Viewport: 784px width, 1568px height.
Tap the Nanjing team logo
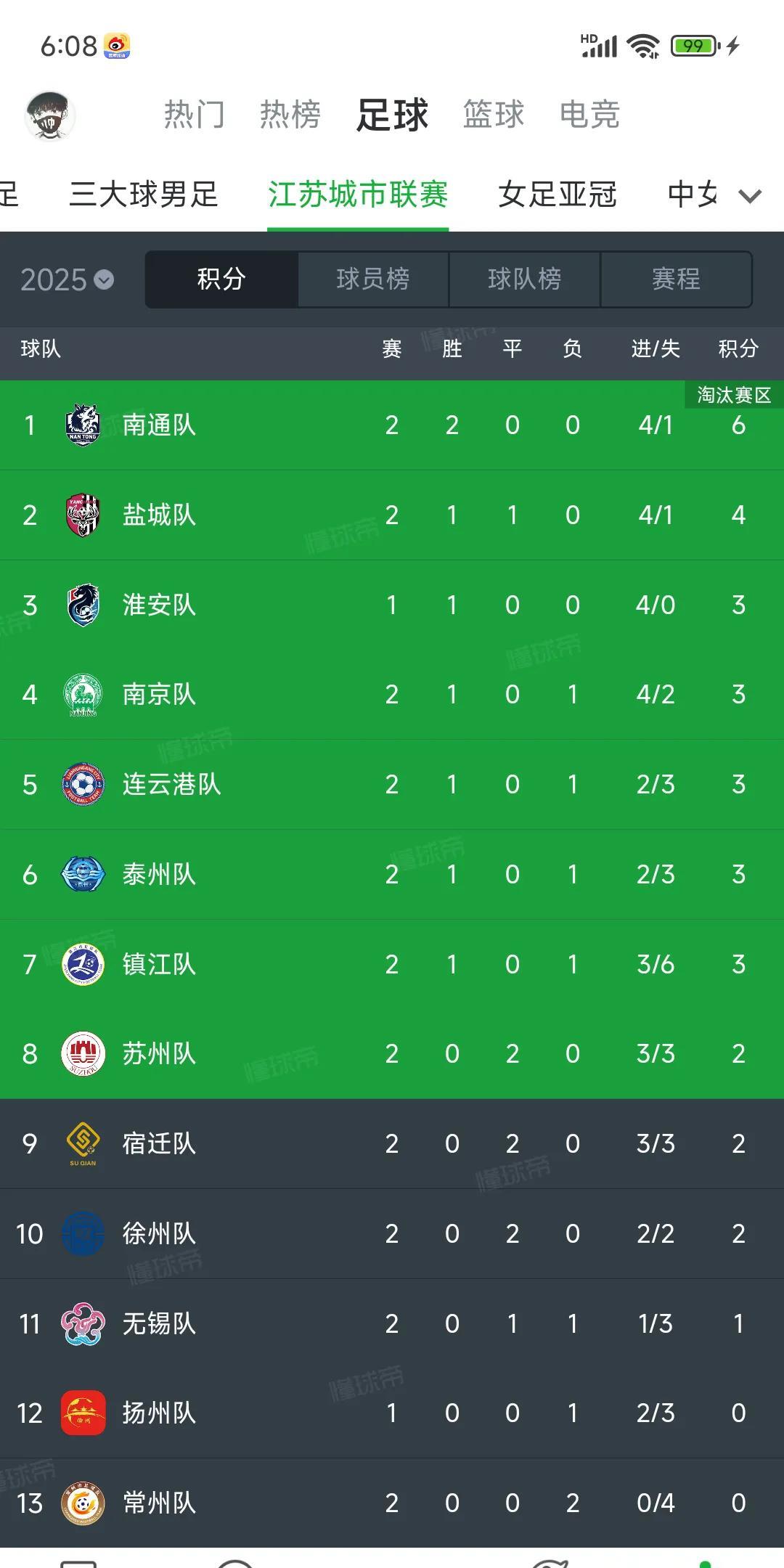(83, 695)
